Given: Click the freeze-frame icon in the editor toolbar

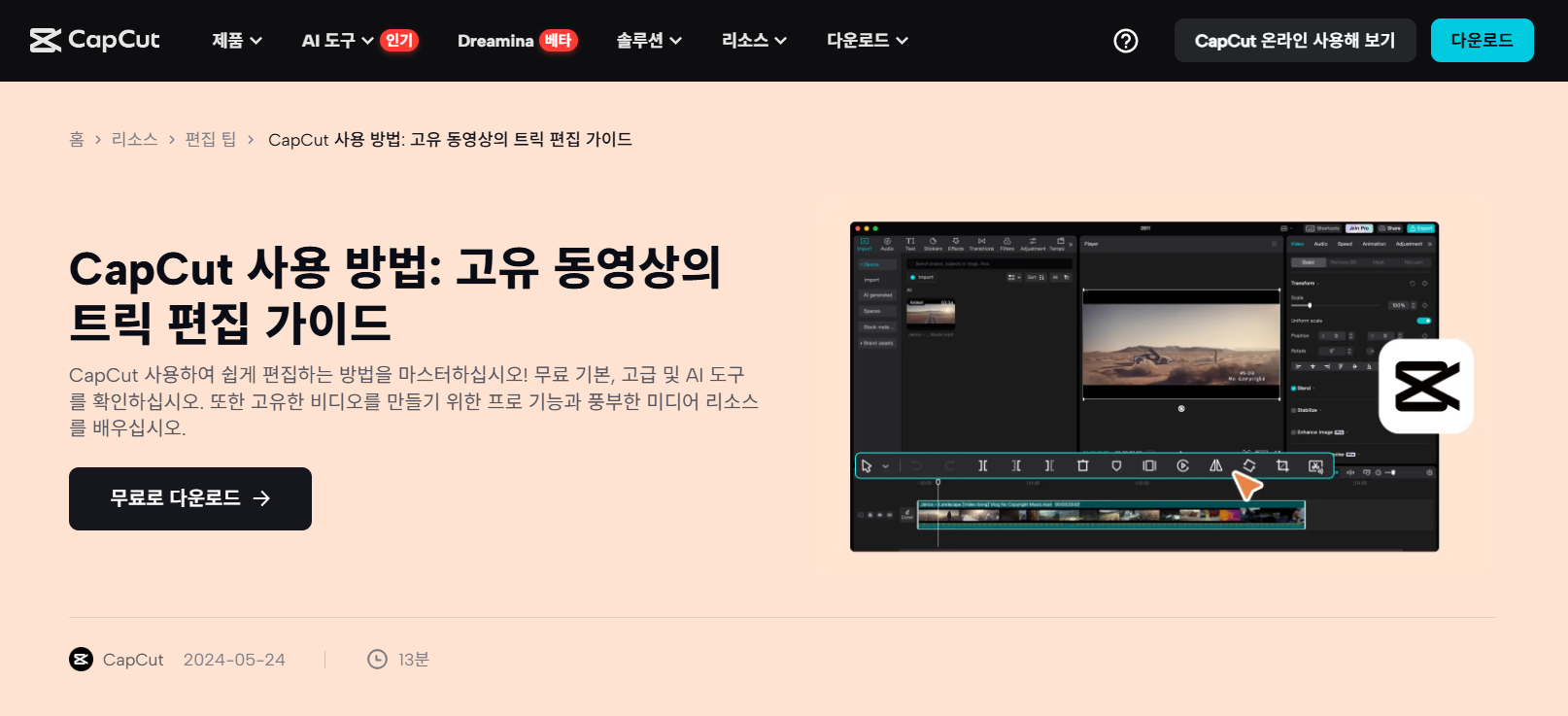Looking at the screenshot, I should [x=1149, y=465].
